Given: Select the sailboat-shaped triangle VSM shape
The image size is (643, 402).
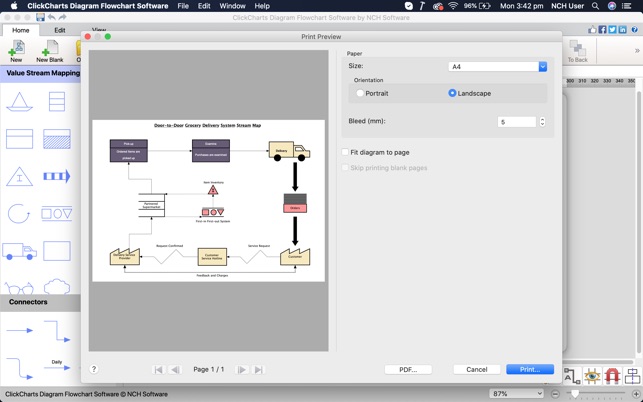Looking at the screenshot, I should coord(19,101).
